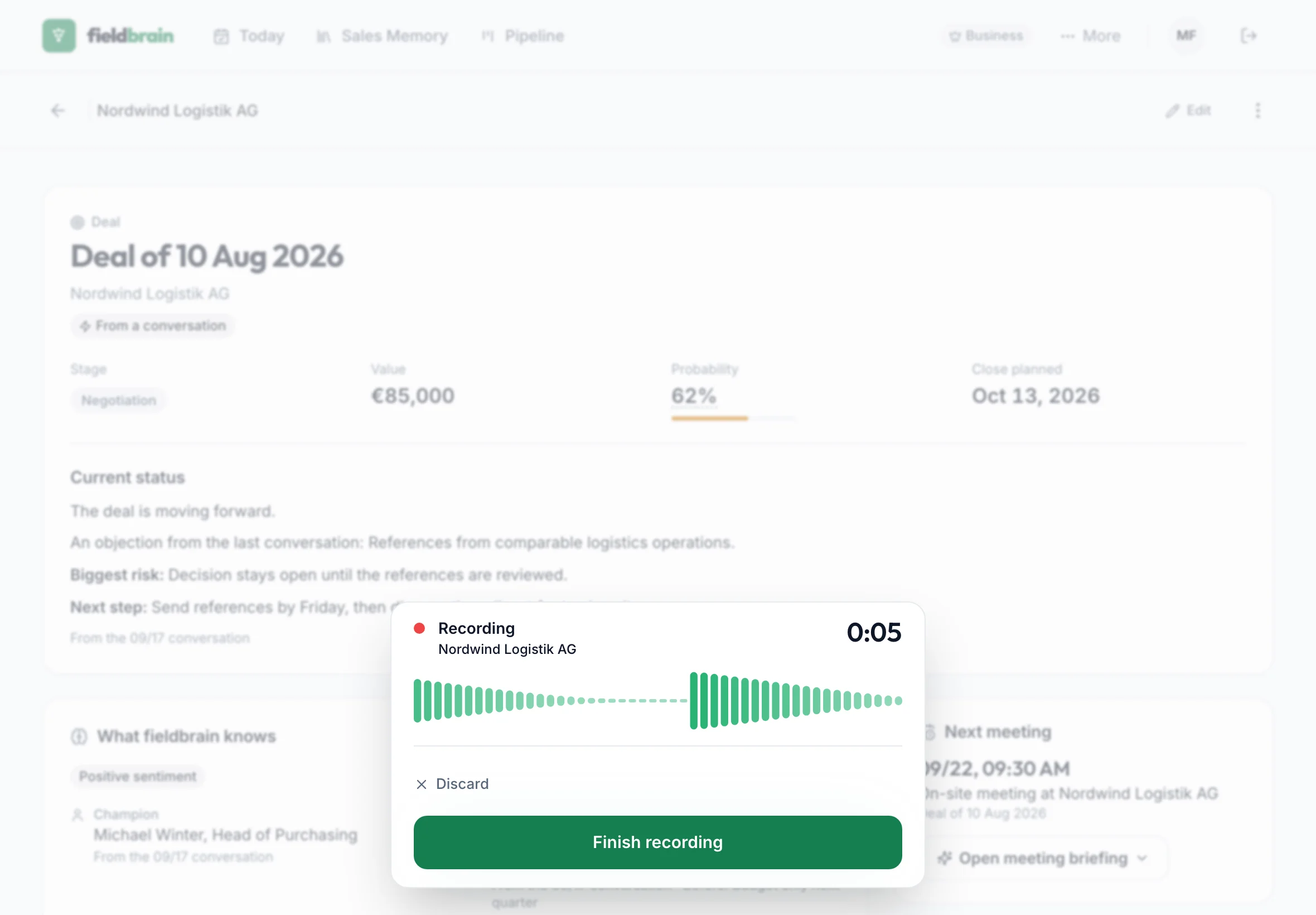This screenshot has height=915, width=1316.
Task: Click 'Nordwind Logistik AG' breadcrumb title
Action: point(178,110)
